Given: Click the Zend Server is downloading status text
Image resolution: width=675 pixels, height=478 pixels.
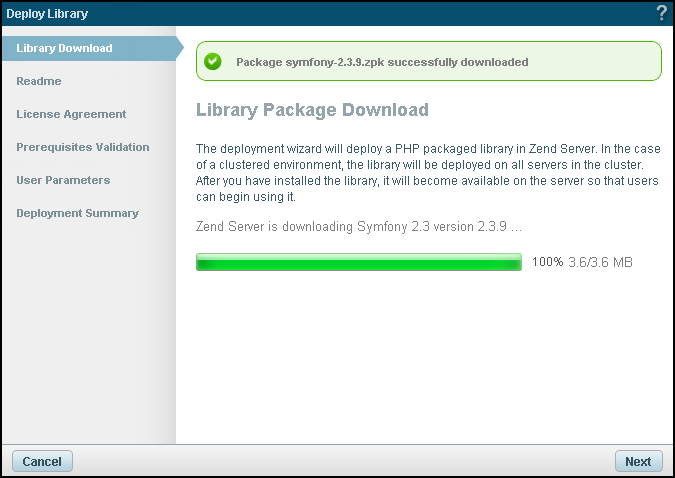Looking at the screenshot, I should 359,227.
